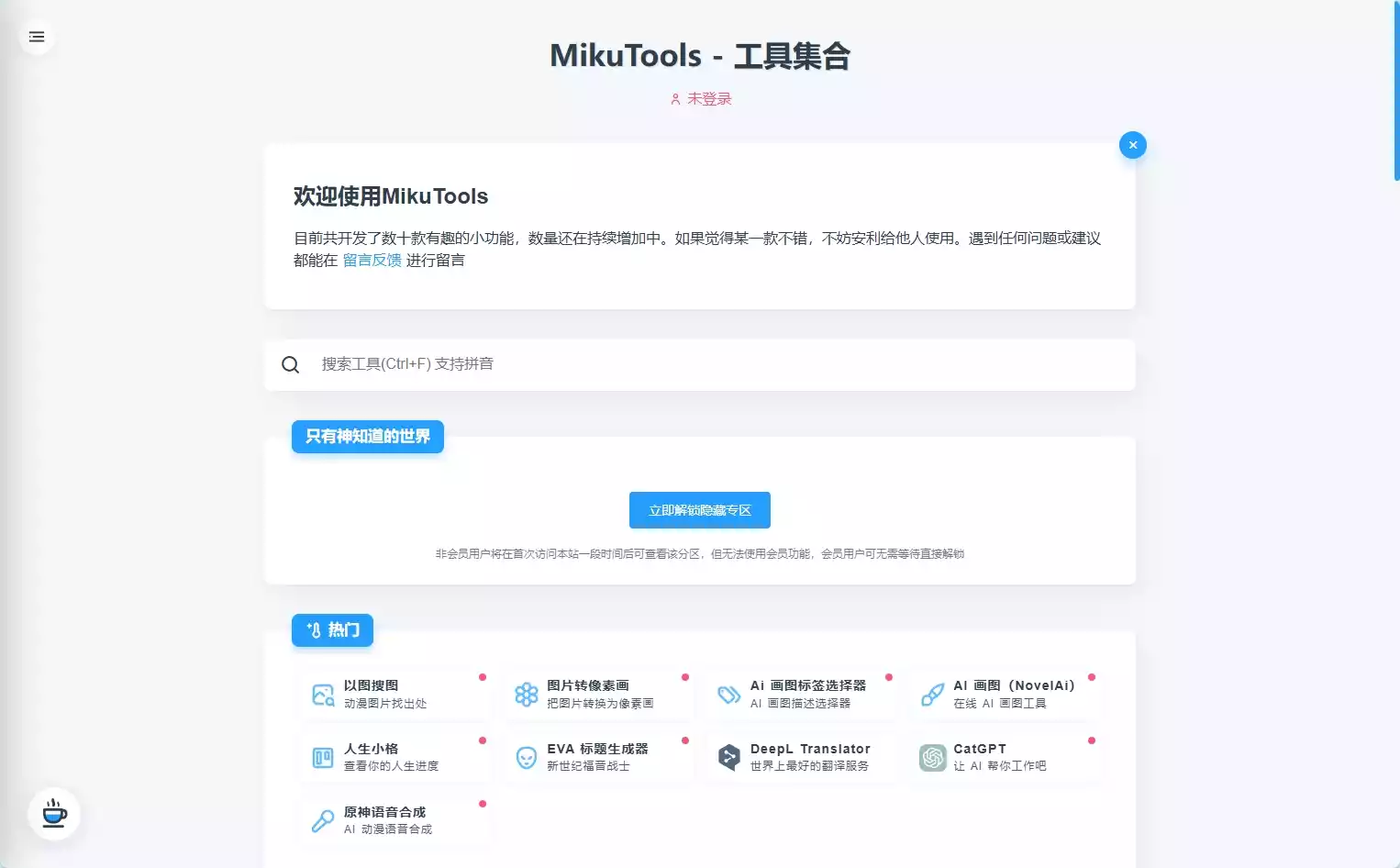Viewport: 1400px width, 868px height.
Task: Click the user icon beside 未登录
Action: (675, 99)
